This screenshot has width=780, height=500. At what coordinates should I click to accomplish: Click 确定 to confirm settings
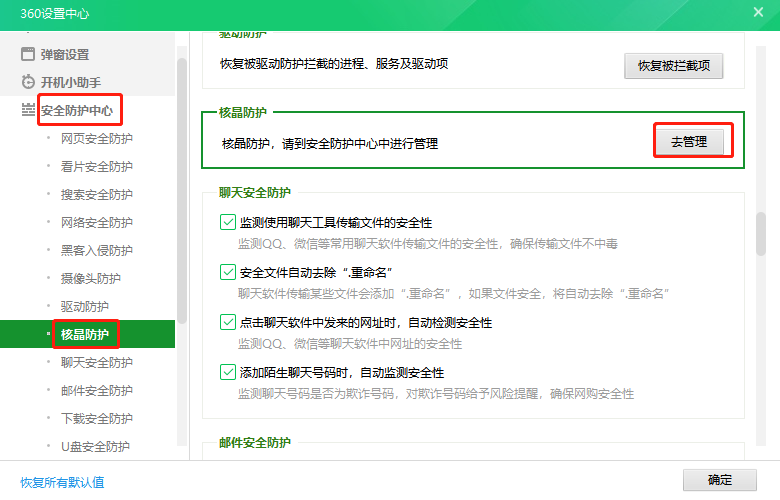720,480
